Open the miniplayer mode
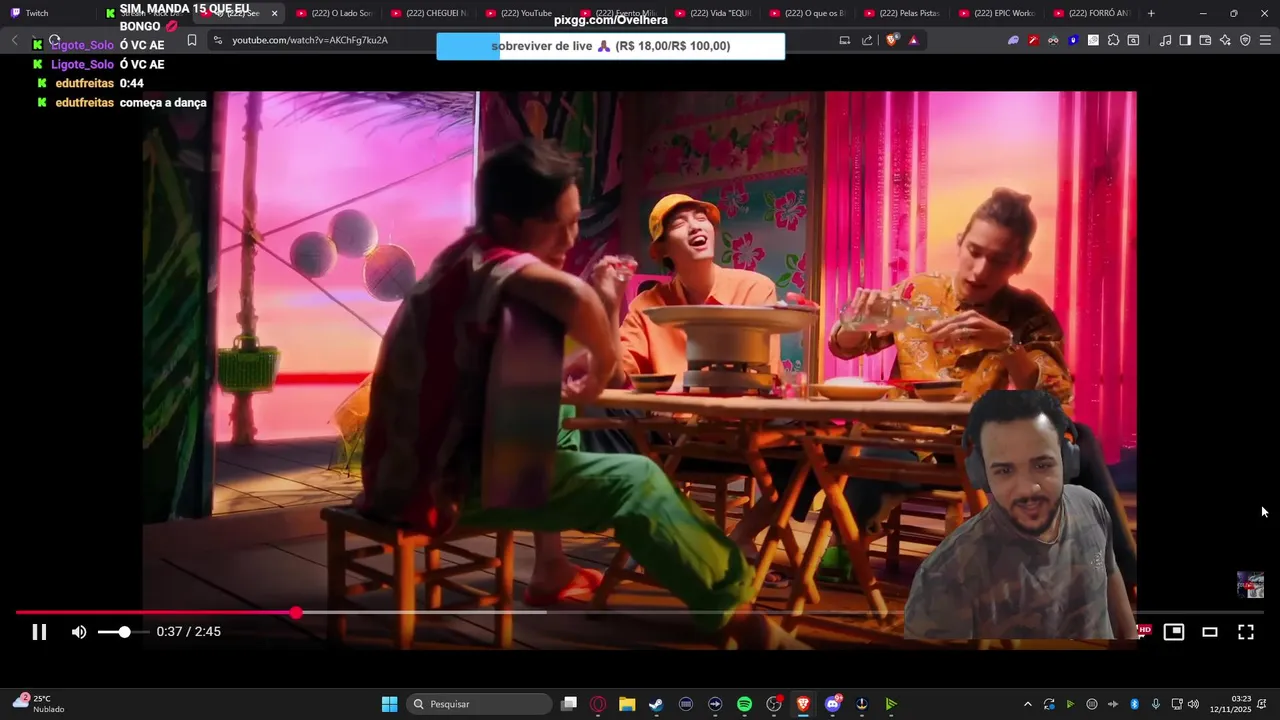 coord(1174,632)
